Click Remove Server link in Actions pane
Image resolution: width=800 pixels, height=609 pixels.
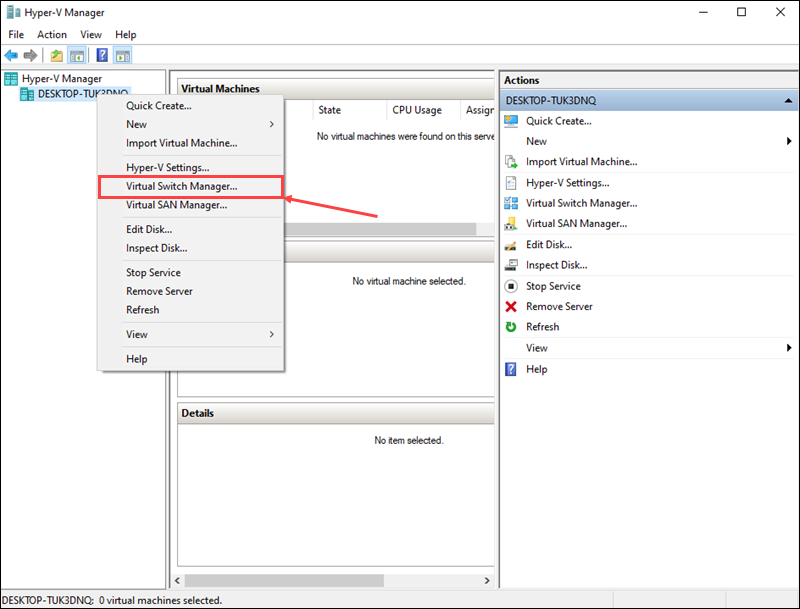[559, 307]
